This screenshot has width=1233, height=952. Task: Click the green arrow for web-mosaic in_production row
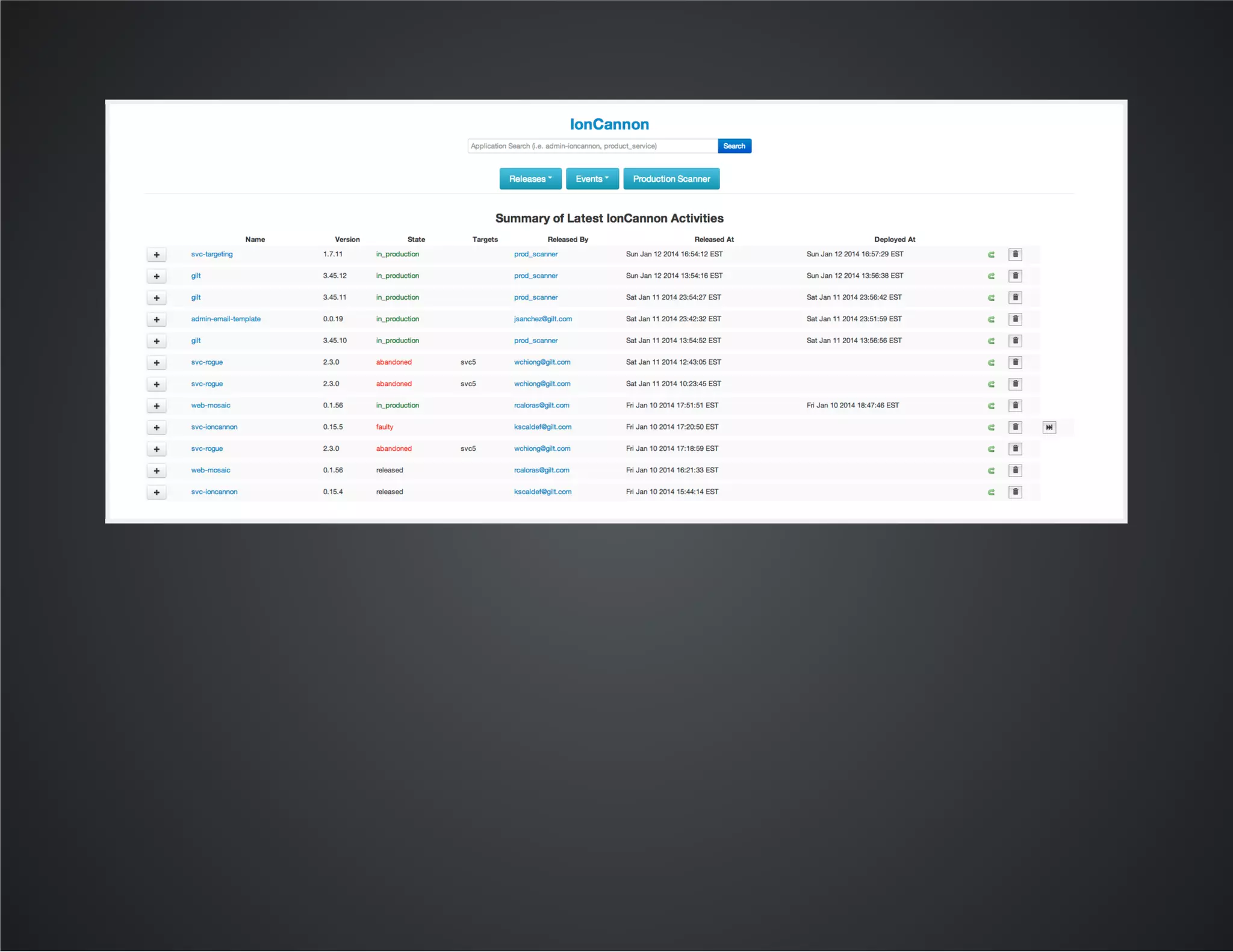pos(991,406)
